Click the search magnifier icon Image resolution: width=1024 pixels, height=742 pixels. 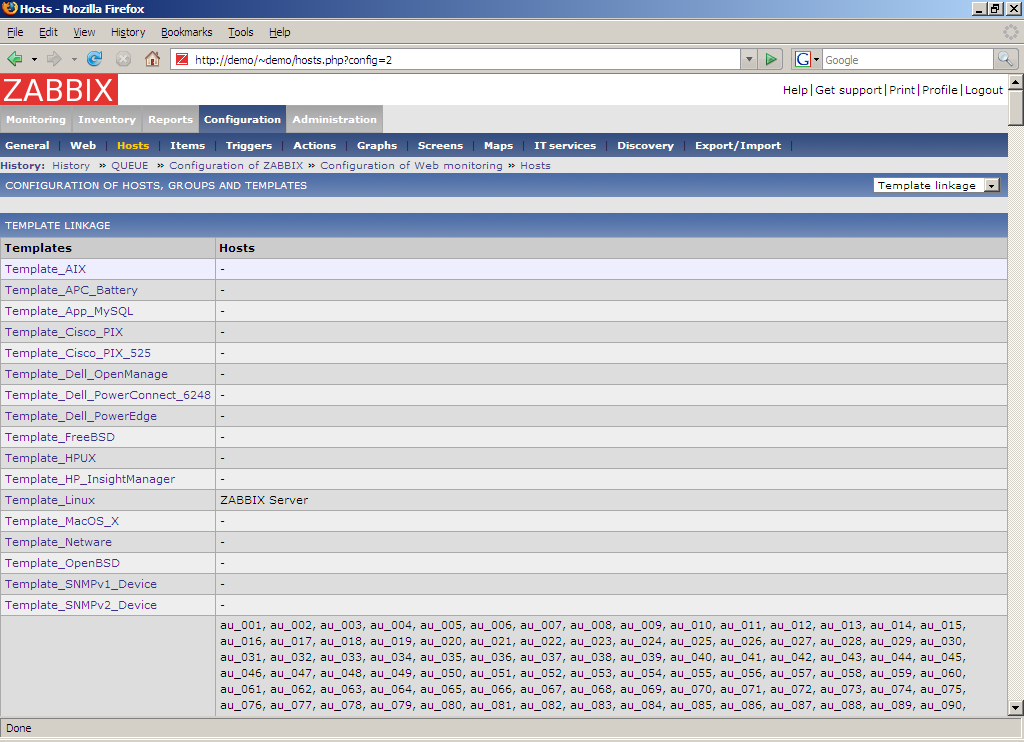1005,59
